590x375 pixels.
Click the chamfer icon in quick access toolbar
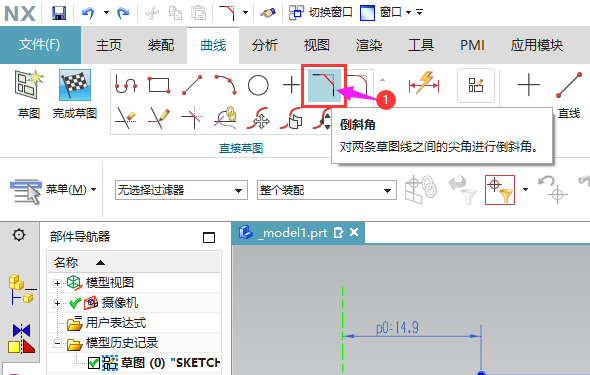click(x=227, y=13)
